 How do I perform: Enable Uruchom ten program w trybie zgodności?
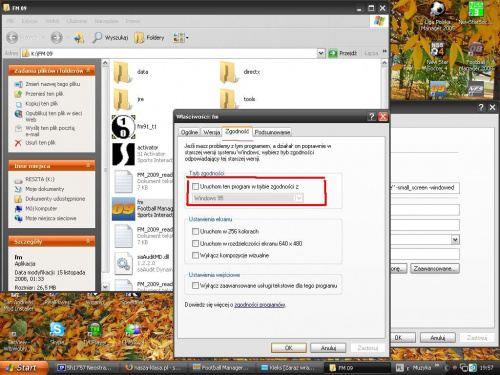tap(196, 187)
